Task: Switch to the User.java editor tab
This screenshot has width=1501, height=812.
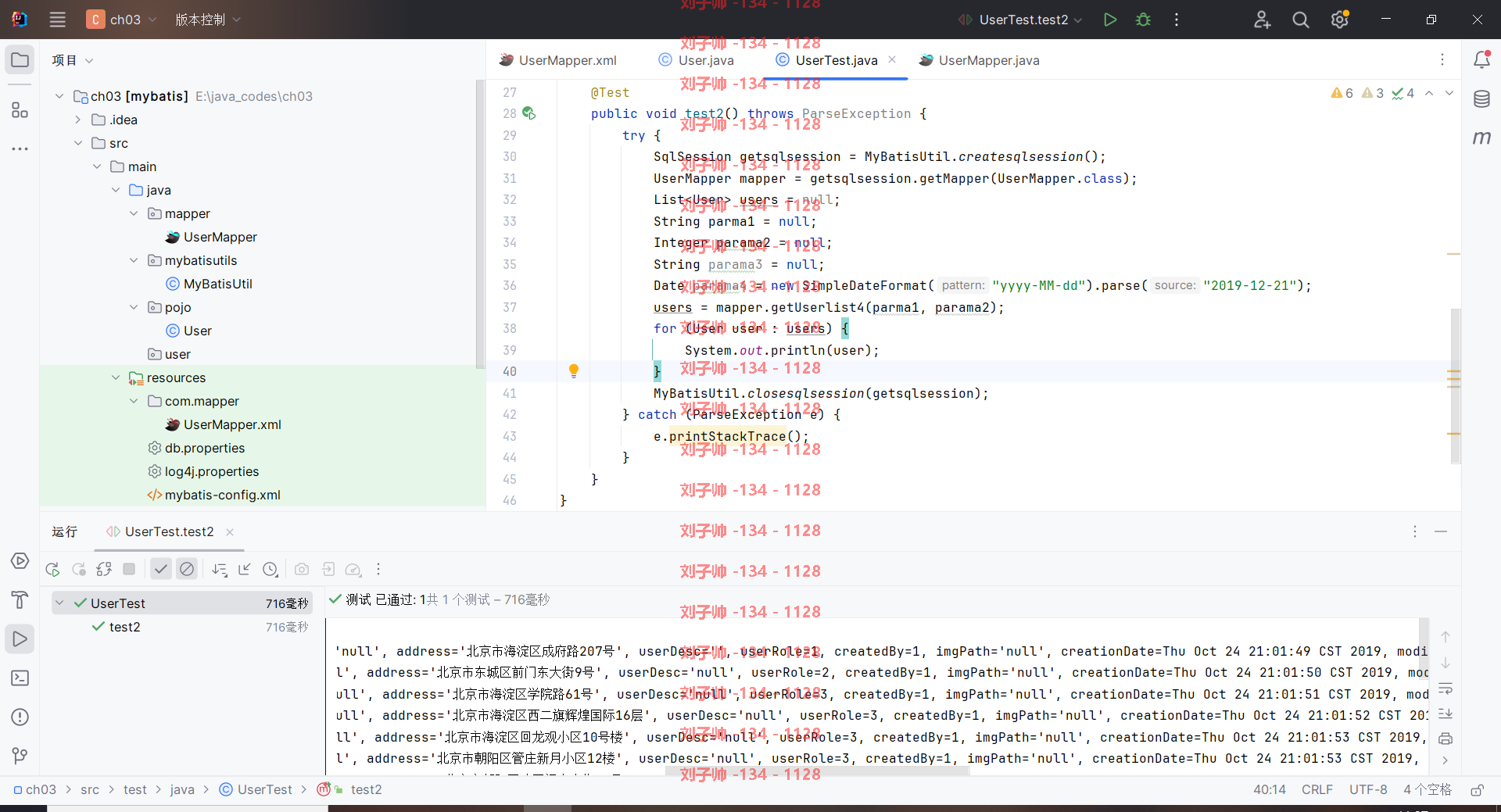Action: (697, 60)
